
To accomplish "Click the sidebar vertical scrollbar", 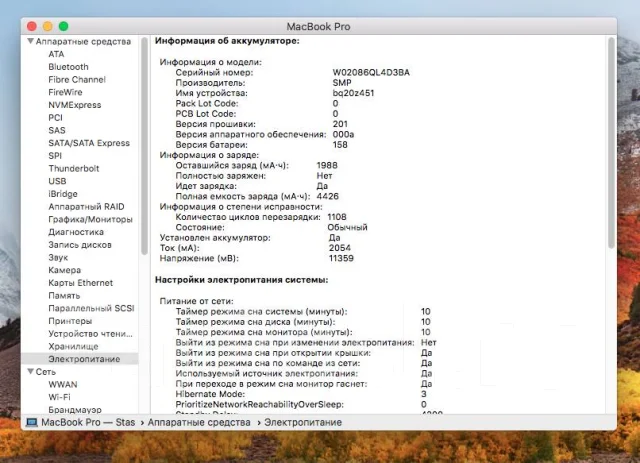I will 144,146.
